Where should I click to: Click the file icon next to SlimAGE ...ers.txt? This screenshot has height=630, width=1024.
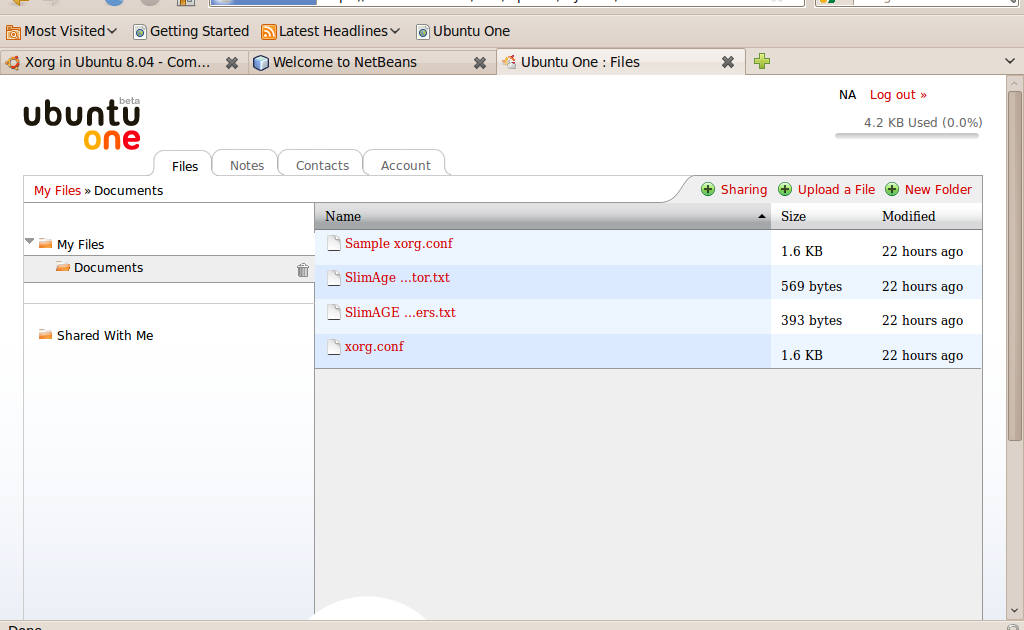coord(334,312)
